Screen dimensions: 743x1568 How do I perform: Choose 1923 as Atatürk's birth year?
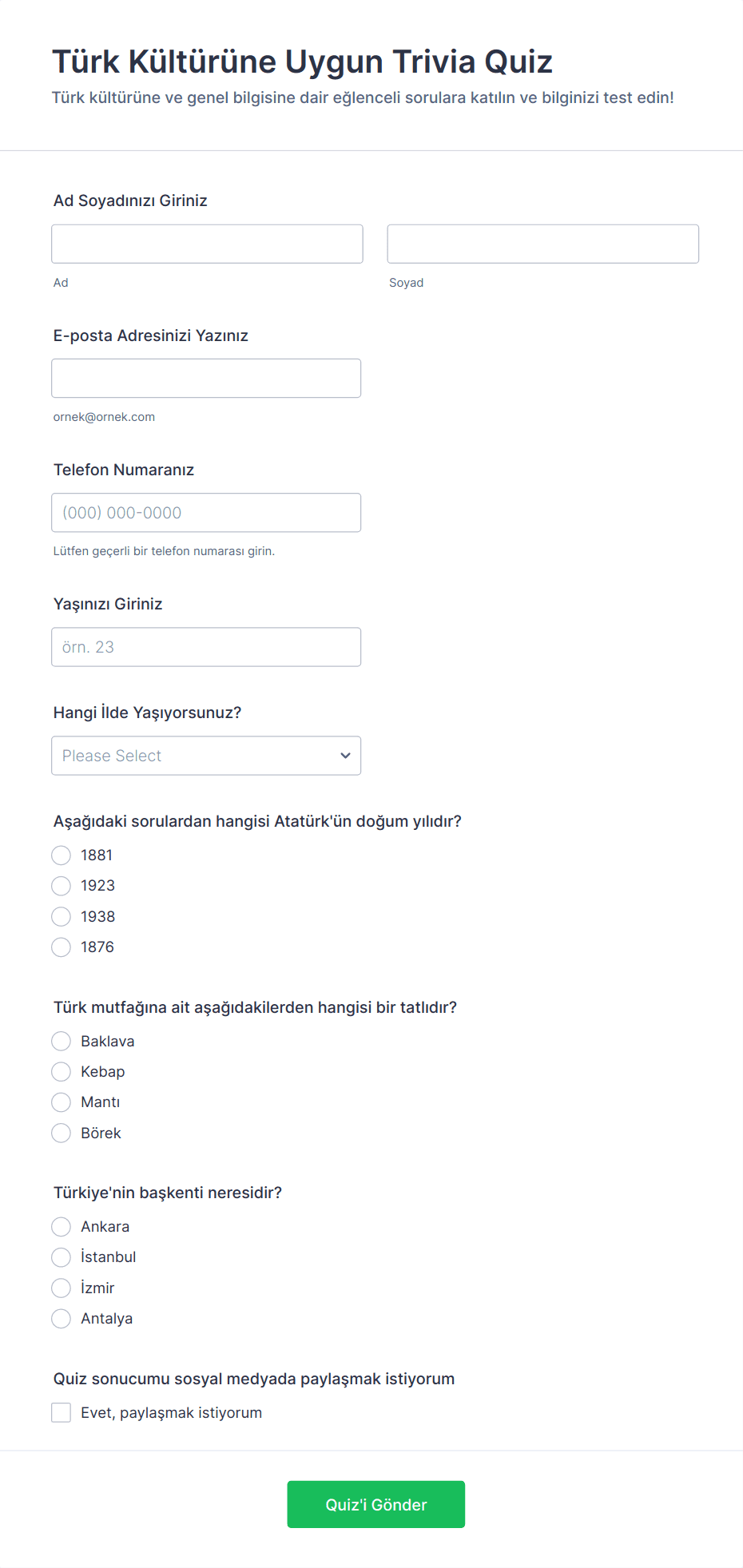point(62,886)
